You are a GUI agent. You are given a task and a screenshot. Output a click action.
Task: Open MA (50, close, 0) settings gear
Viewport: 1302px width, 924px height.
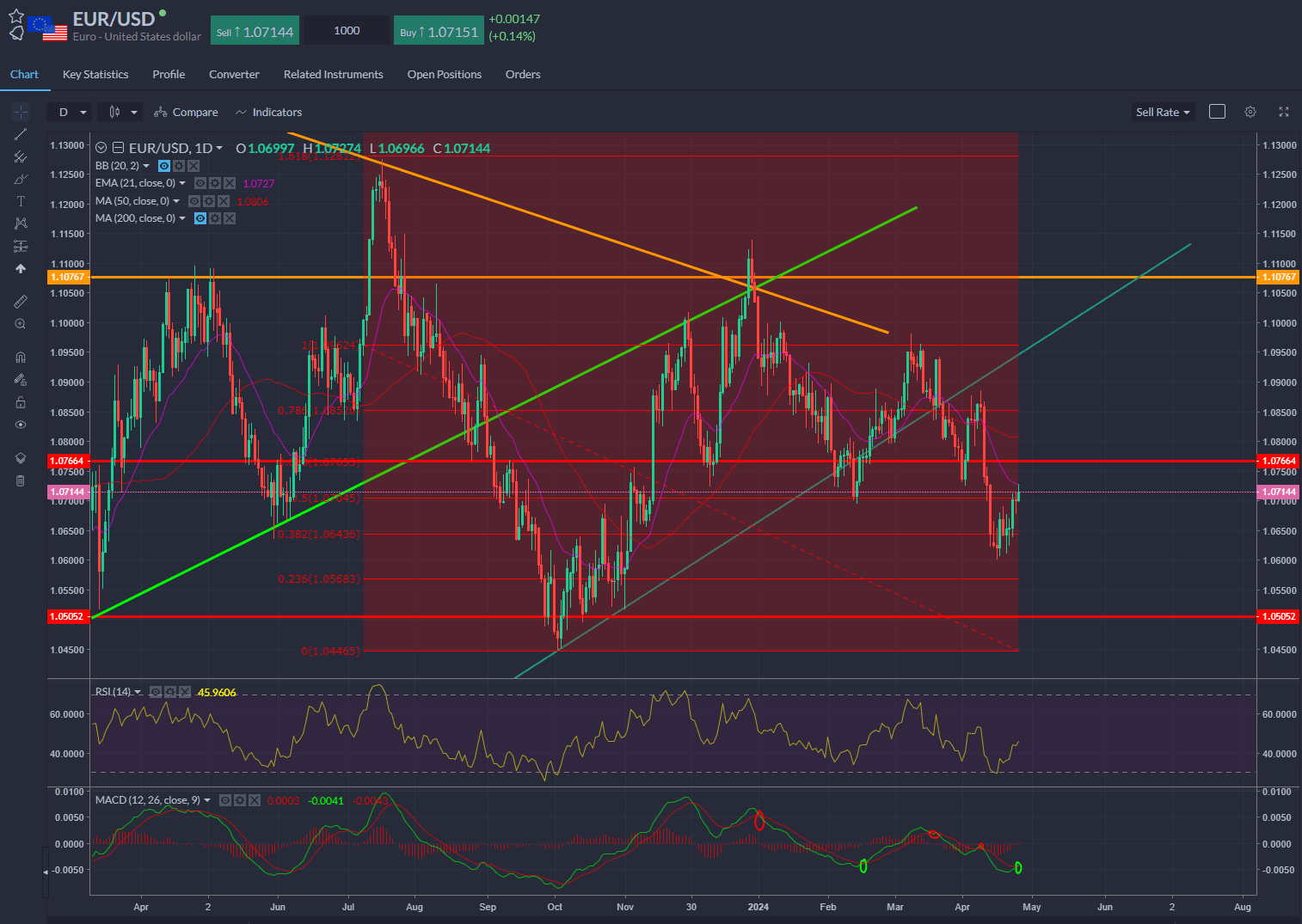pos(209,201)
